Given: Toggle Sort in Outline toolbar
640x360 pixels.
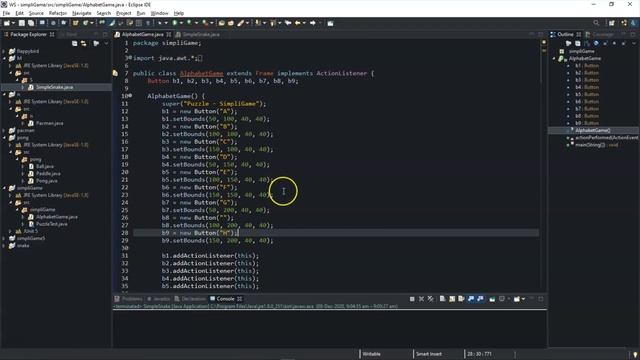Looking at the screenshot, I should pos(587,43).
